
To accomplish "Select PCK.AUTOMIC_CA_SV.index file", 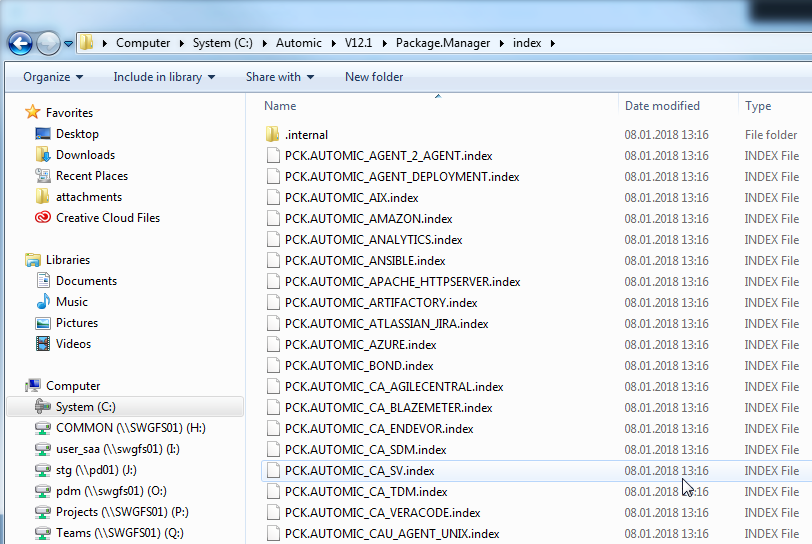I will 359,470.
